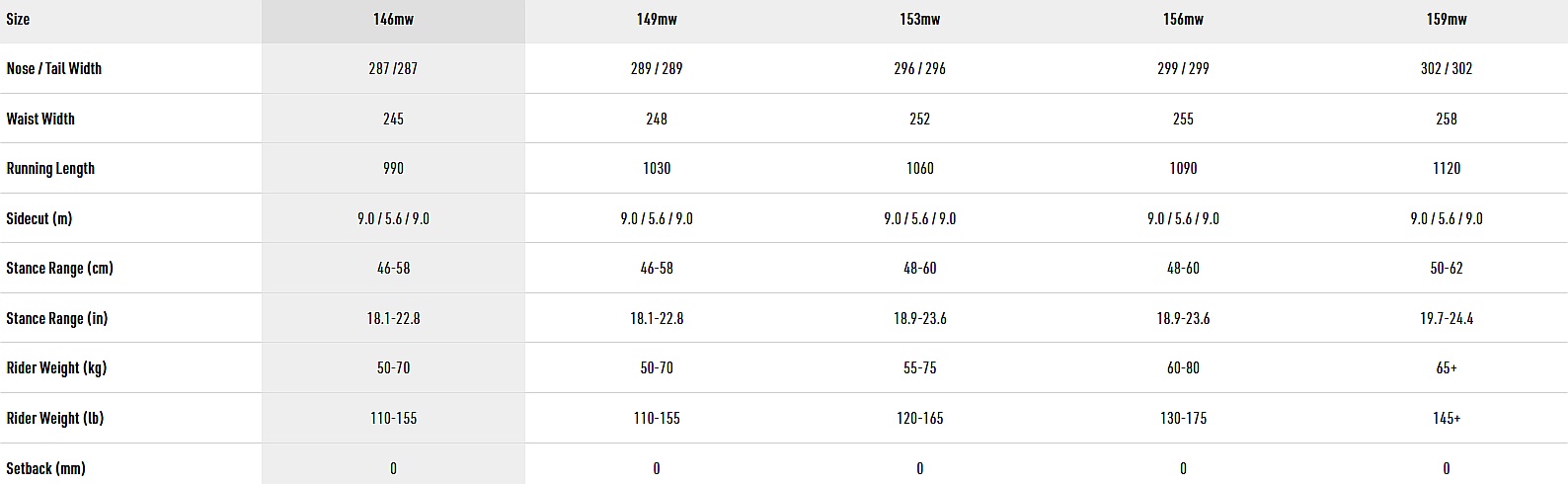The width and height of the screenshot is (1568, 484).
Task: Select the 1060 running length cell
Action: [x=919, y=169]
